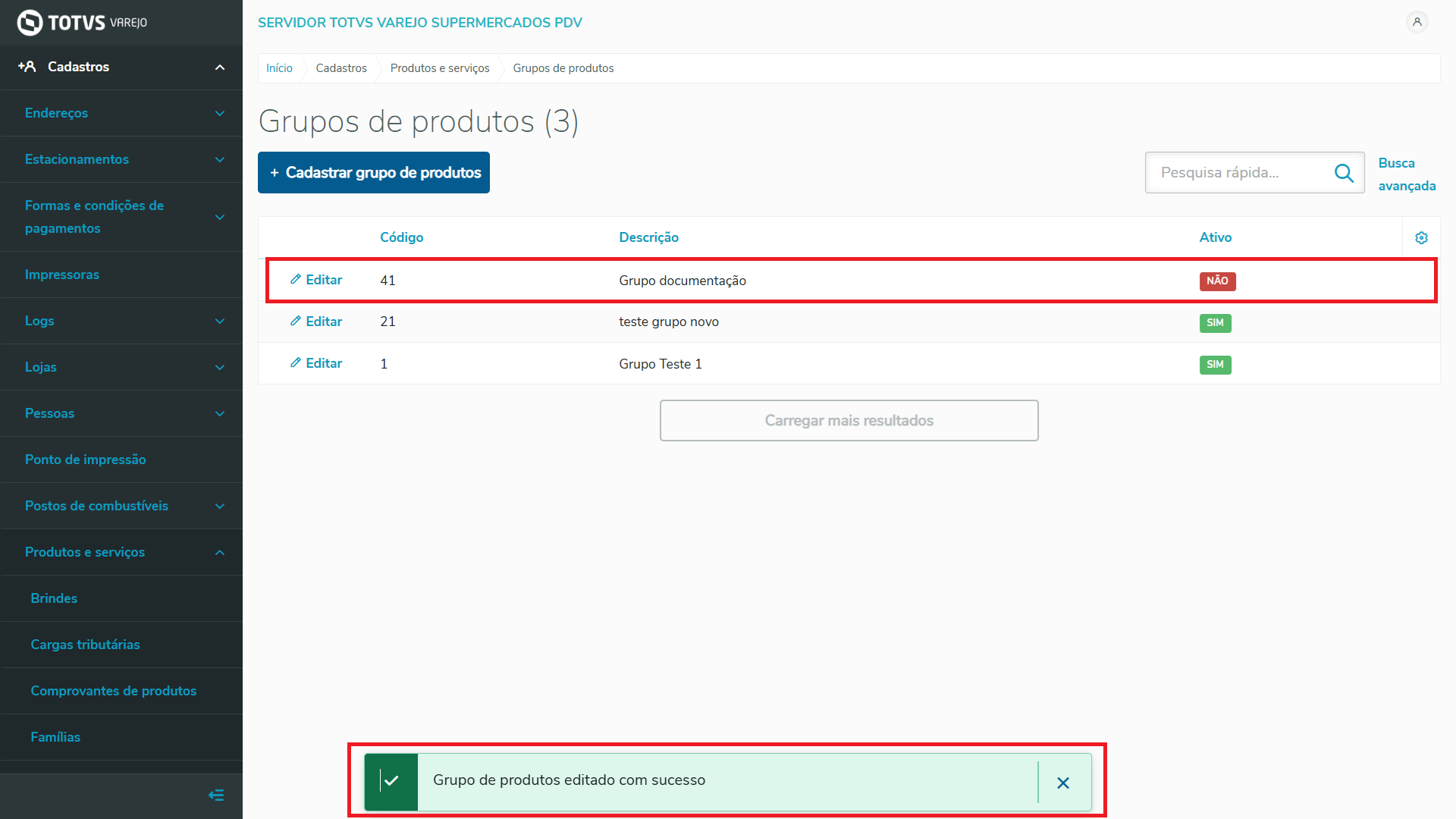1456x819 pixels.
Task: Click the user profile icon
Action: (1417, 22)
